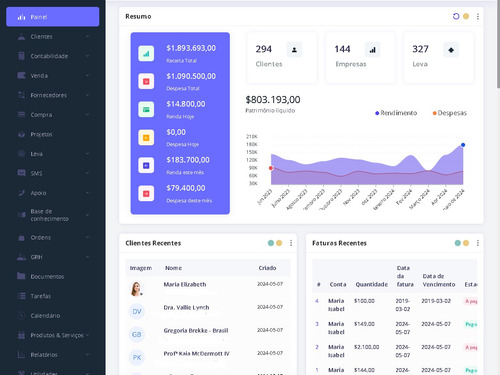Open invoice number 3 link

pyautogui.click(x=317, y=324)
